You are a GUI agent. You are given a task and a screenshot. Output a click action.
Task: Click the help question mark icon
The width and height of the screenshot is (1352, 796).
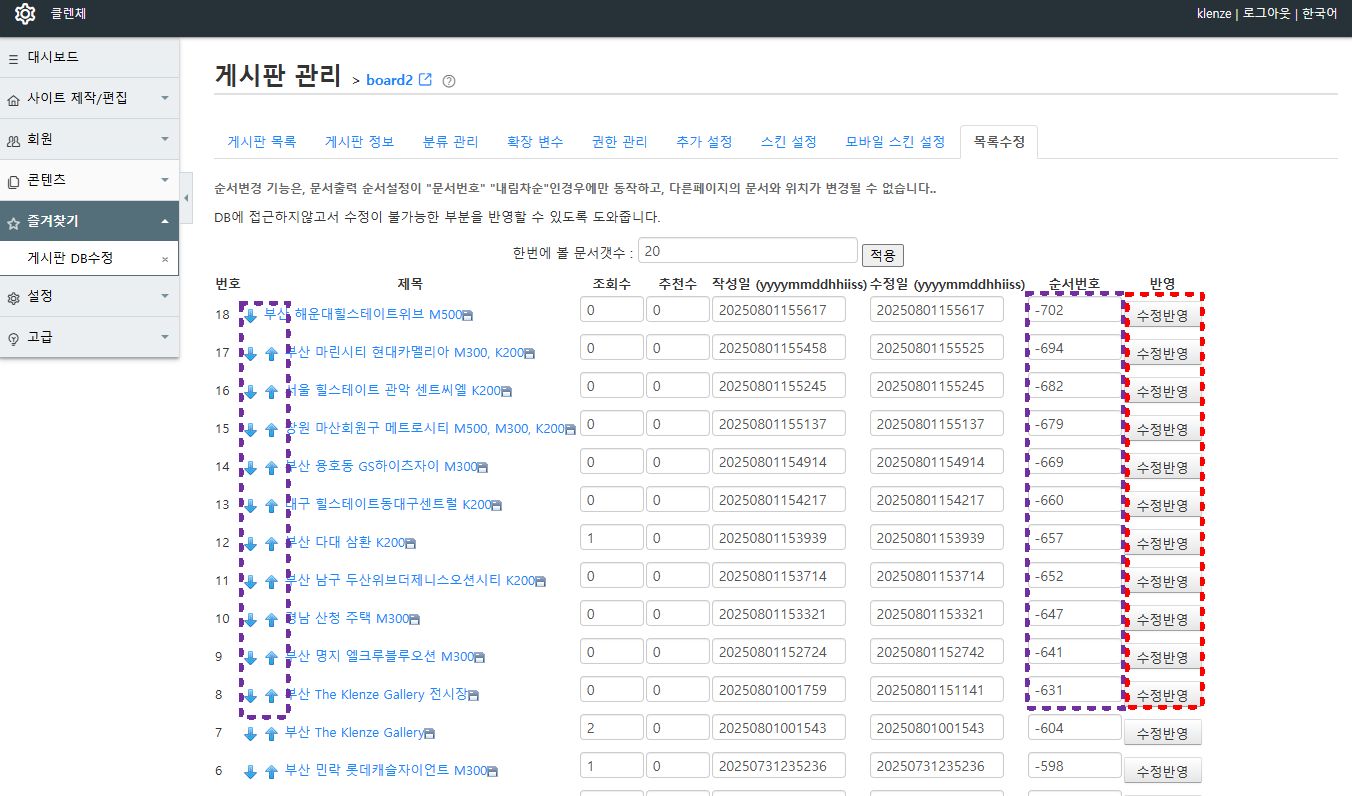[x=449, y=81]
